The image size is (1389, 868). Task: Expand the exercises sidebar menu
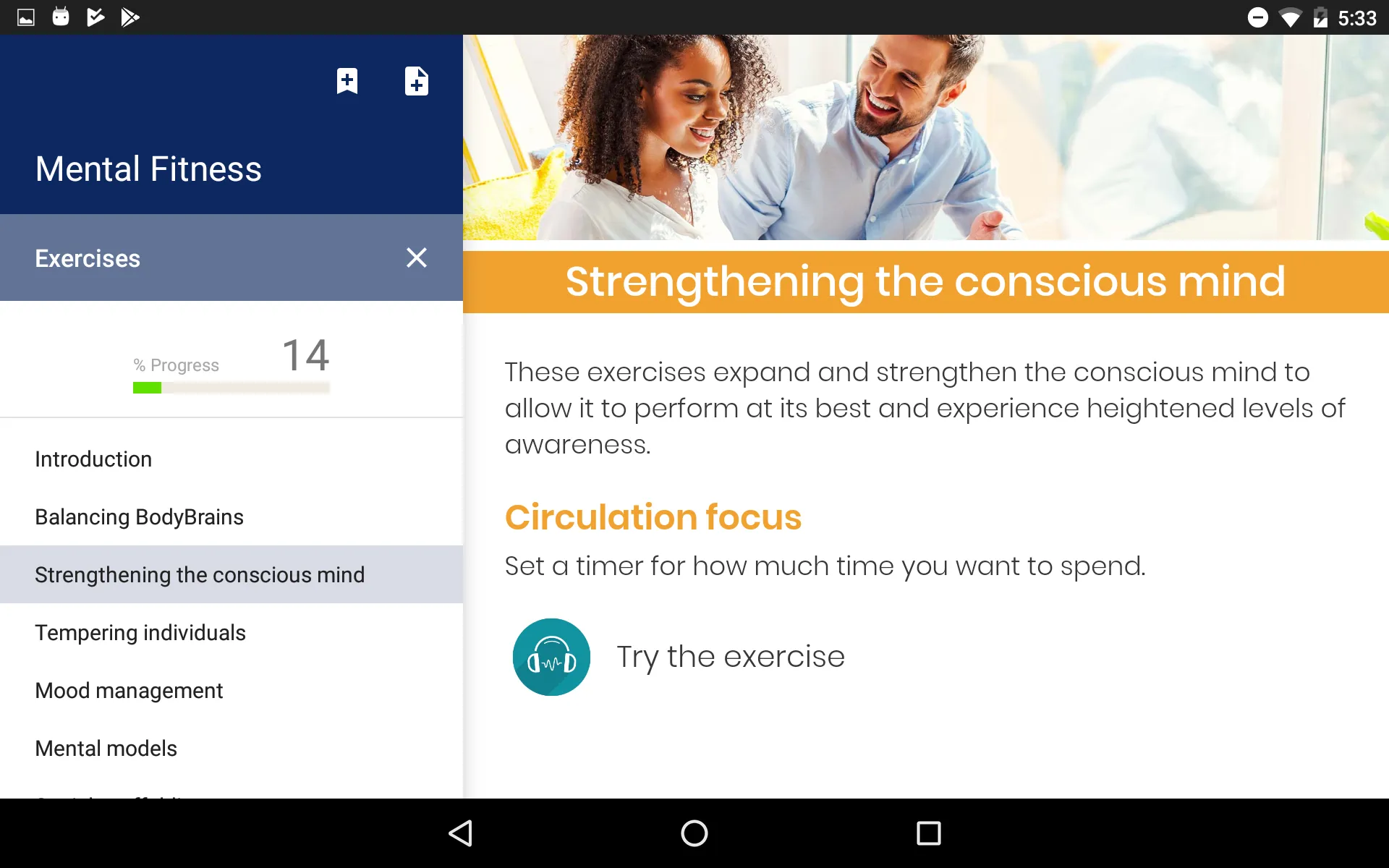click(x=416, y=258)
